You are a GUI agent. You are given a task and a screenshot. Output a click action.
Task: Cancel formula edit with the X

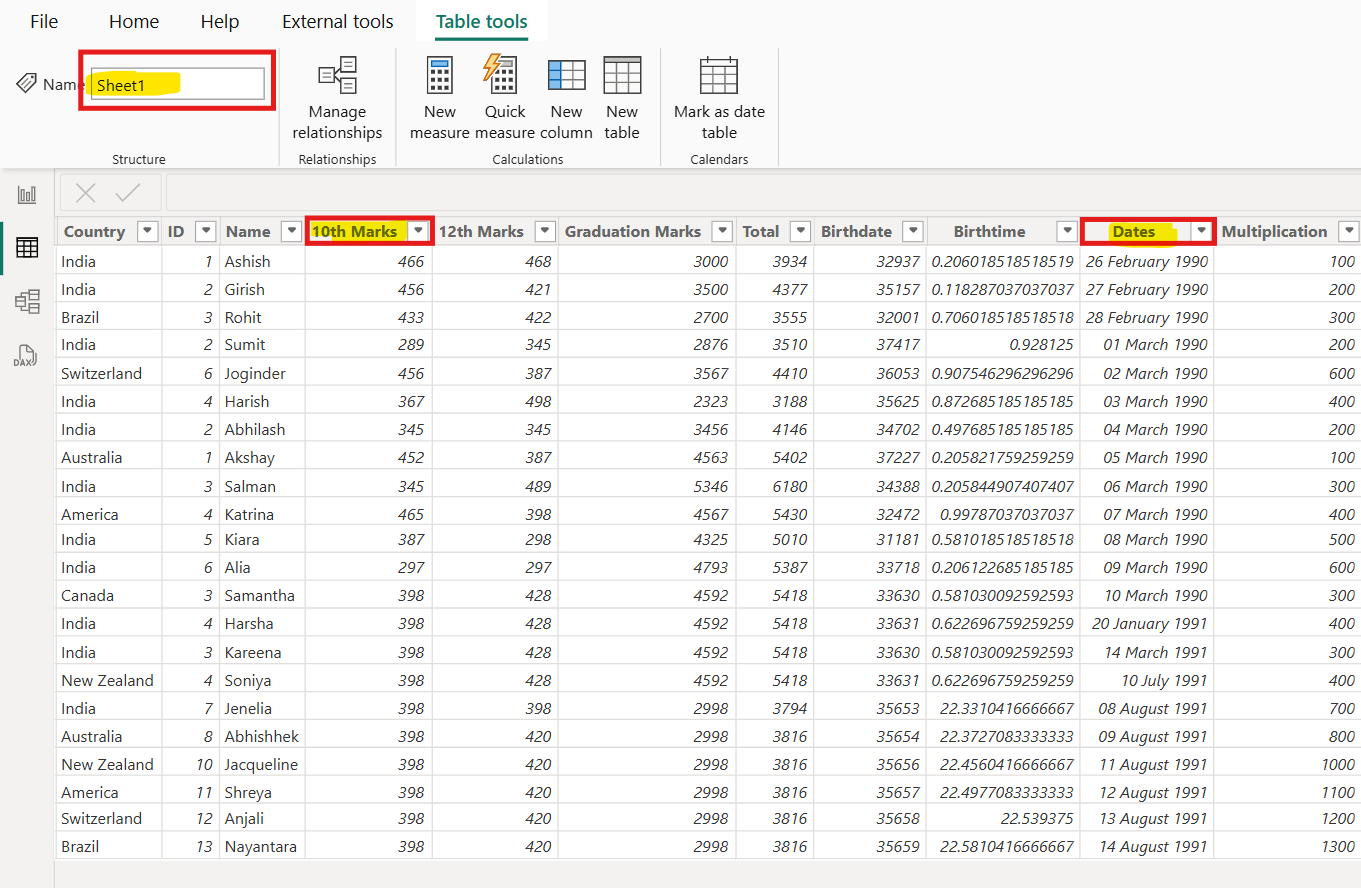click(85, 193)
